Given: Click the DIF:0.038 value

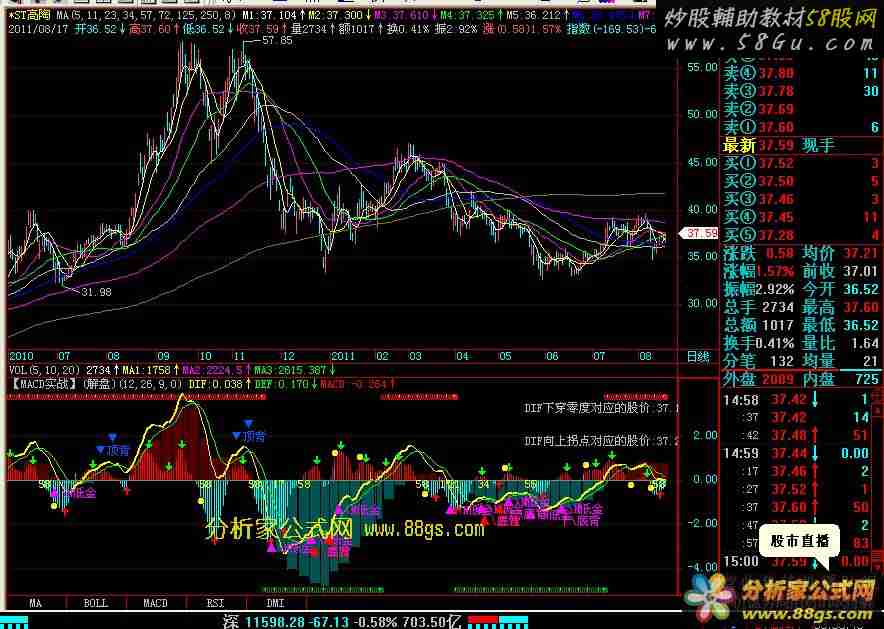Looking at the screenshot, I should [215, 384].
